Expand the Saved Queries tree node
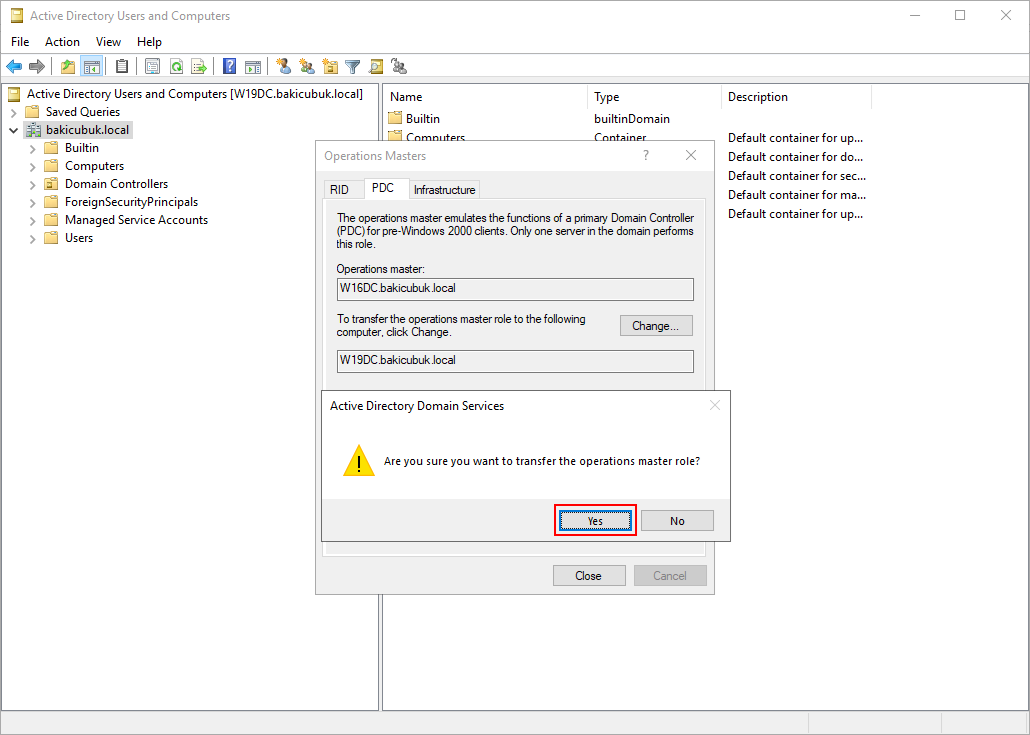Image resolution: width=1030 pixels, height=735 pixels. 14,112
